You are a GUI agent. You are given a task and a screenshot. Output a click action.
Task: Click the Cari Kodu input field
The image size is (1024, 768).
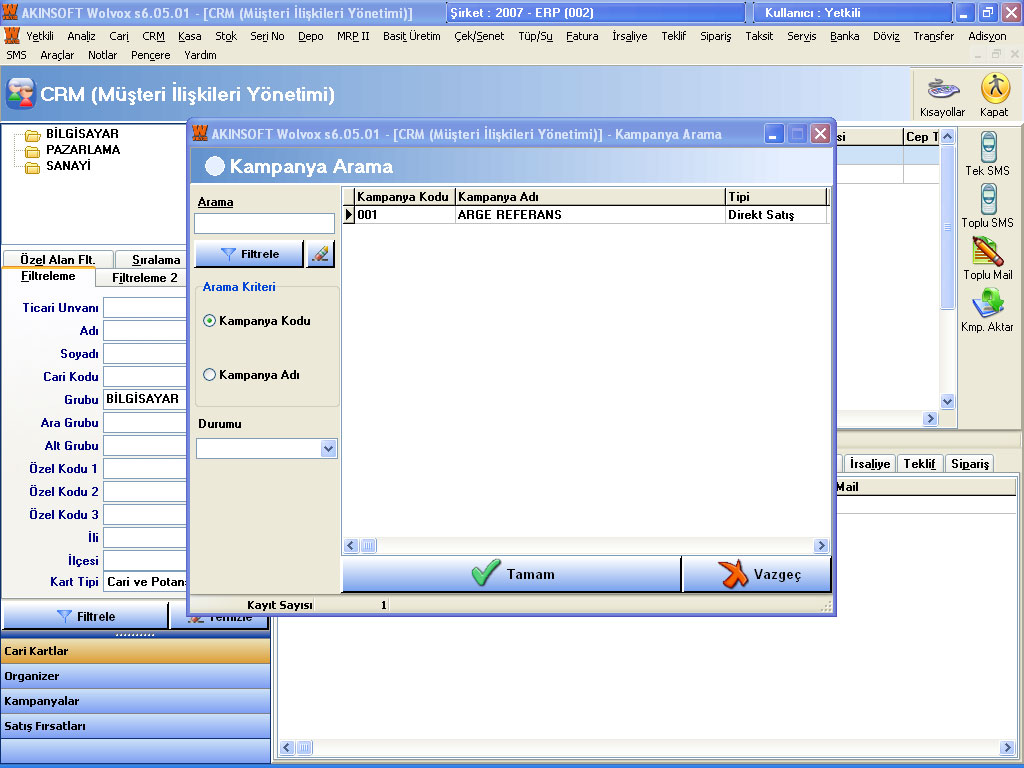tap(145, 376)
